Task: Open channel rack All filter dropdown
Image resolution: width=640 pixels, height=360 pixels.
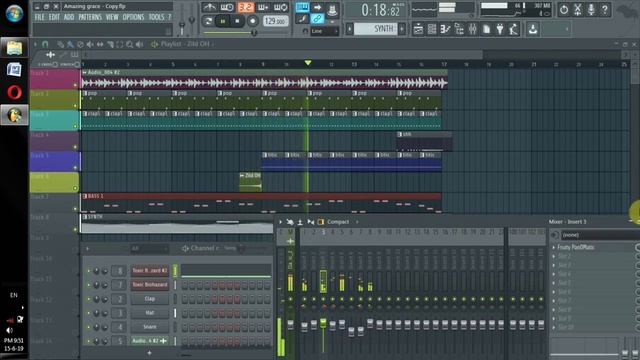Action: coord(149,248)
